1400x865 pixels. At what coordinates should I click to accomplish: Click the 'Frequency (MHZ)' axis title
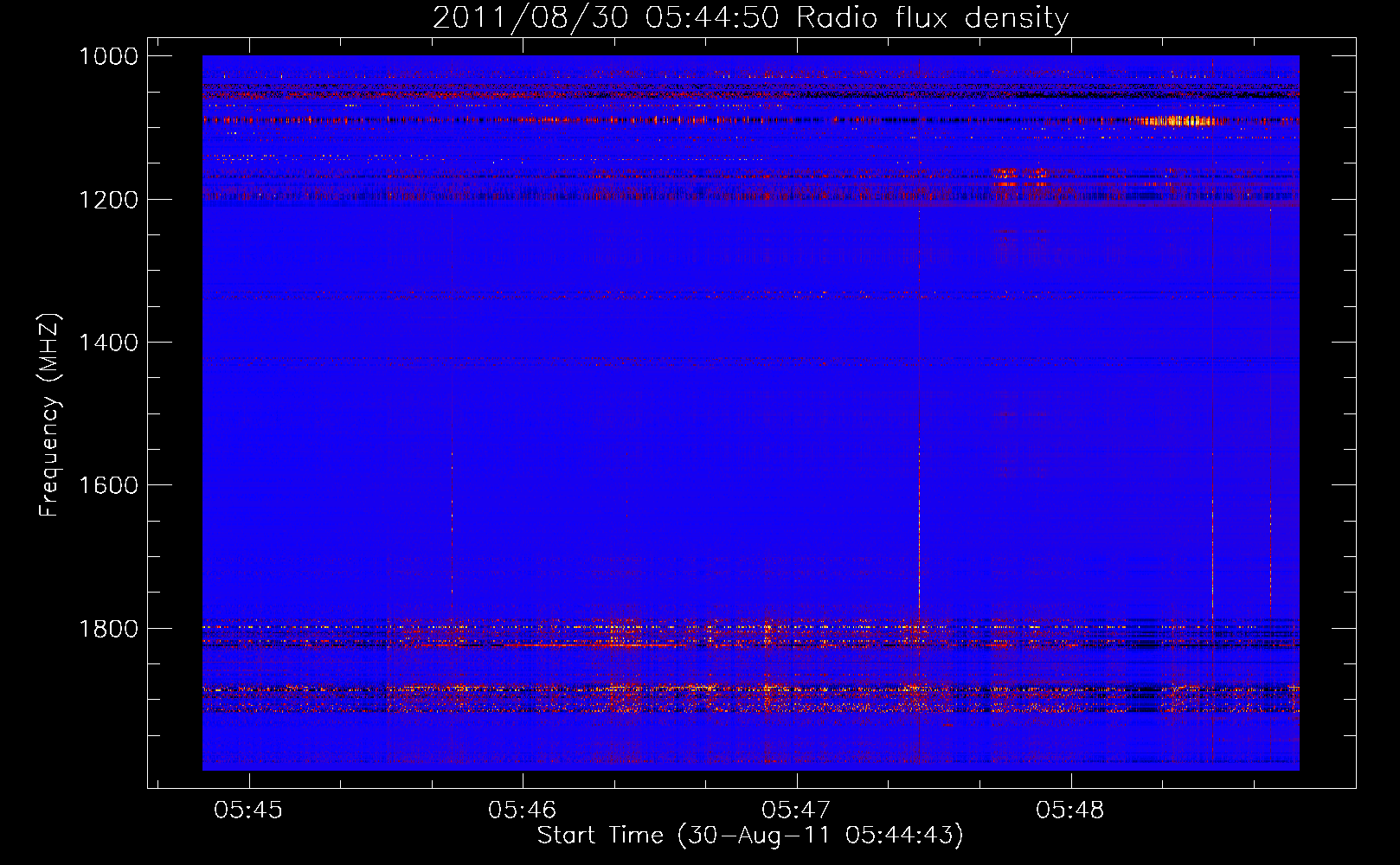(x=50, y=415)
